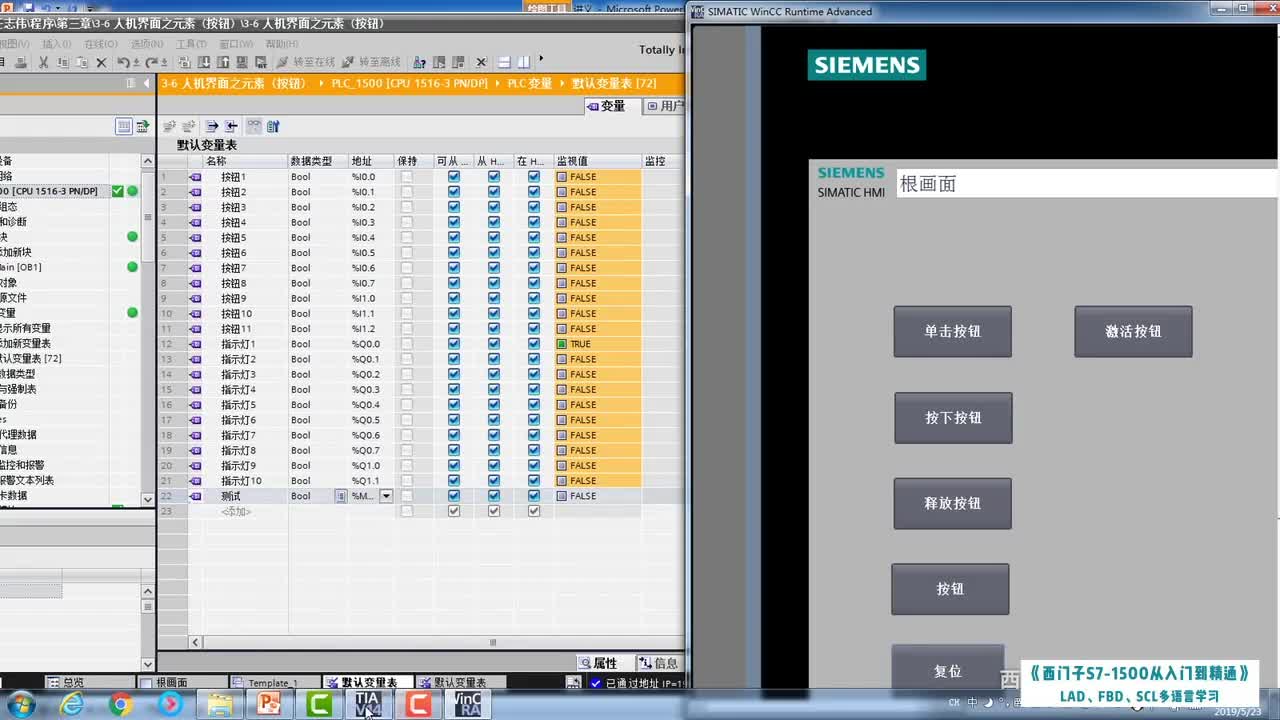Toggle Writable from HMI checkbox for 指示灯10
Image resolution: width=1280 pixels, height=720 pixels.
(x=493, y=481)
